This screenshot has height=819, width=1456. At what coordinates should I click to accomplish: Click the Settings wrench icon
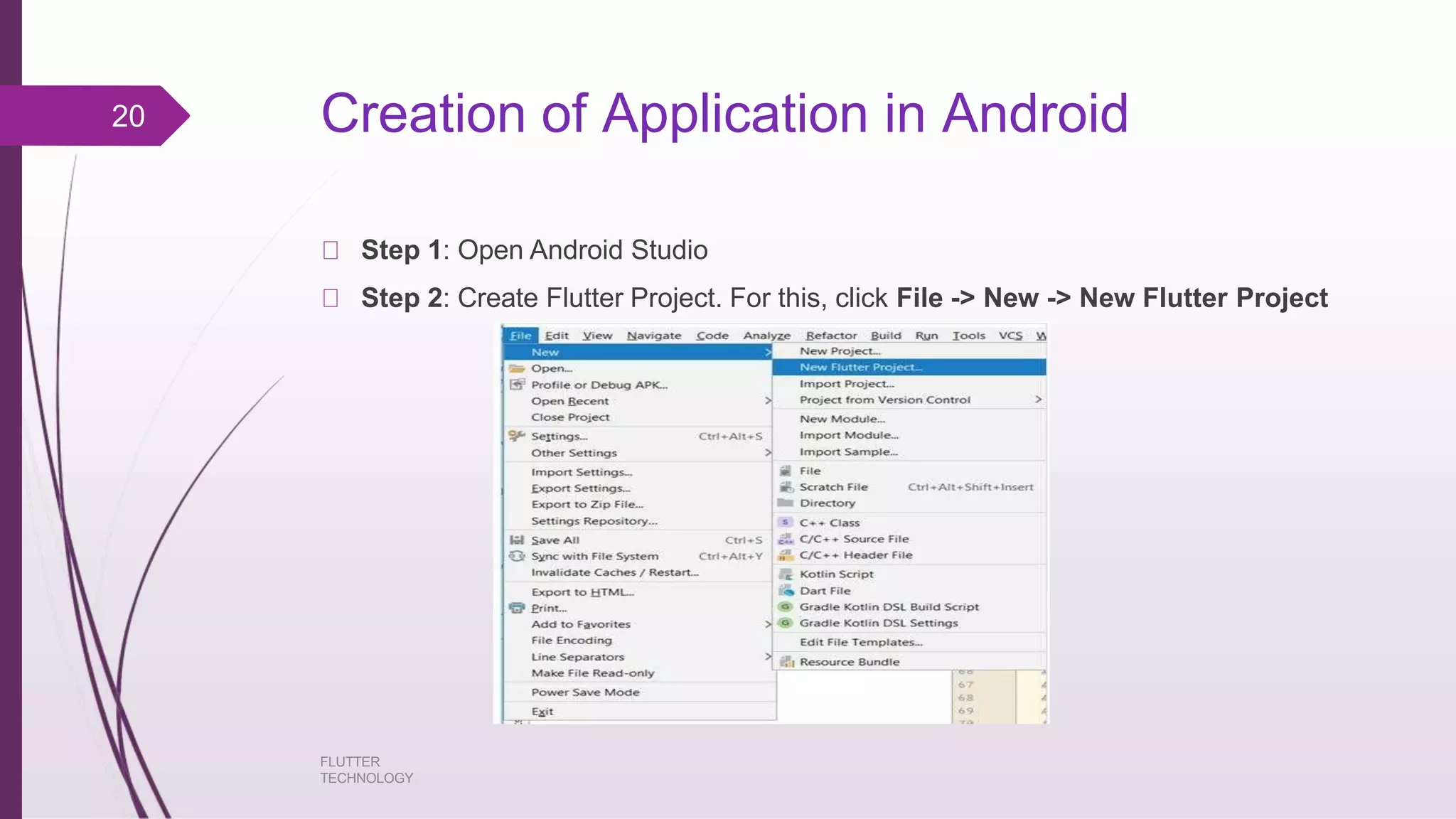coord(516,436)
